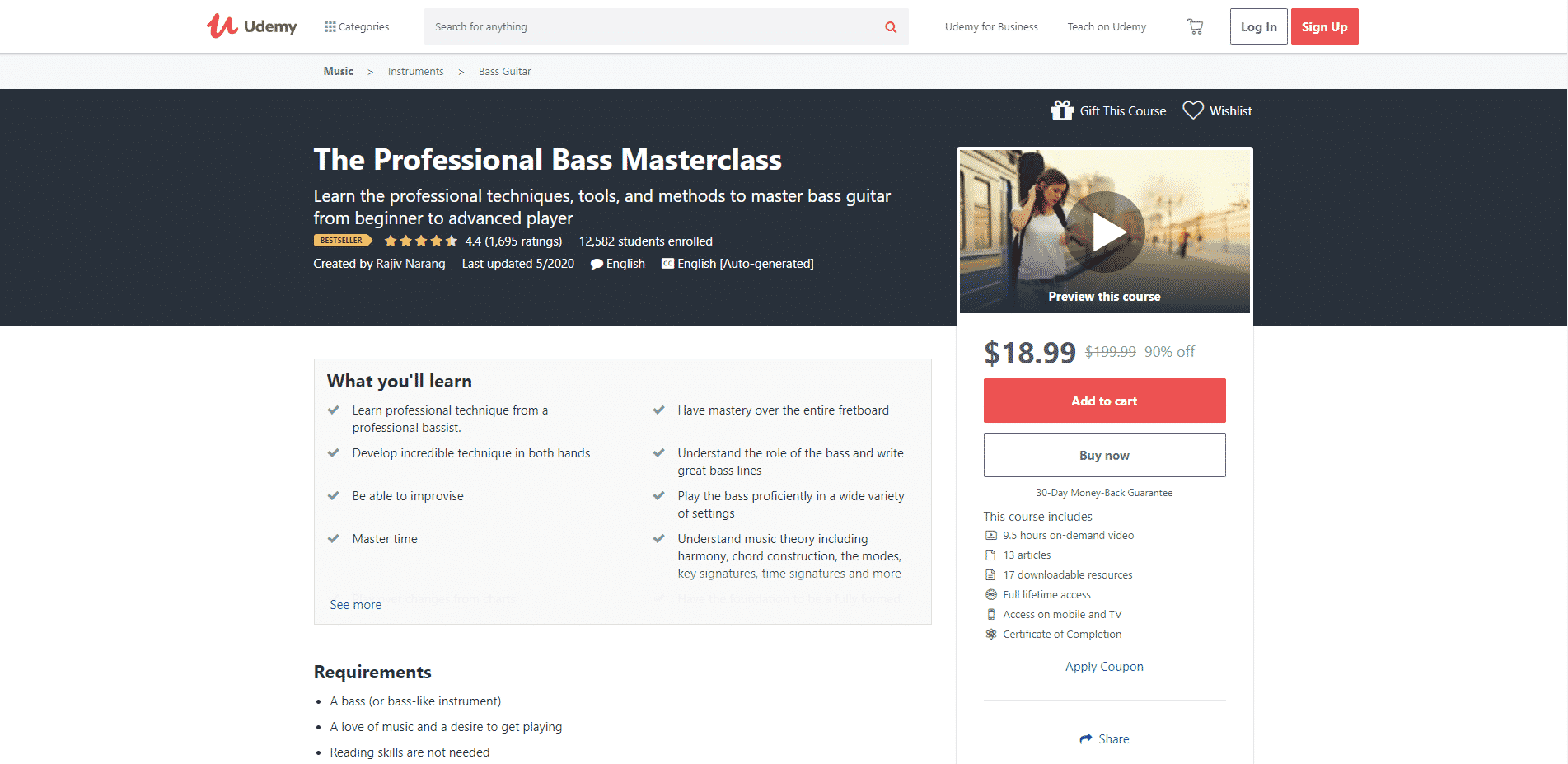Image resolution: width=1568 pixels, height=764 pixels.
Task: Click 17 downloadable resources text
Action: coord(1067,575)
